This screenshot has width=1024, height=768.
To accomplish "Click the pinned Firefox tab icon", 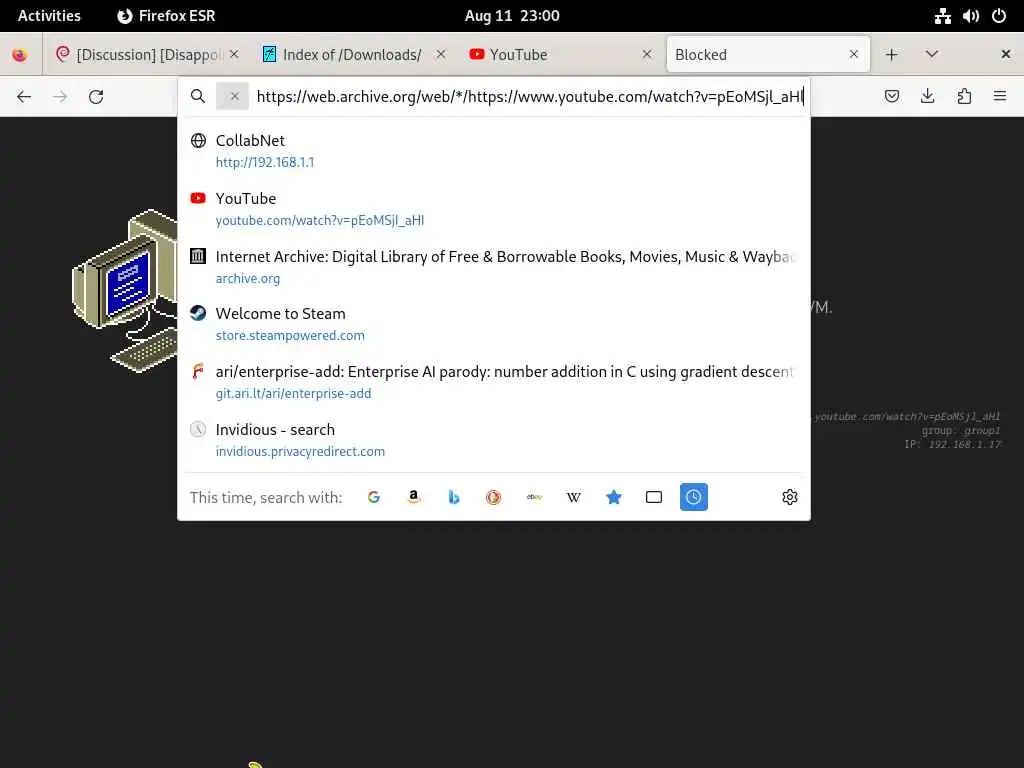I will pyautogui.click(x=20, y=55).
